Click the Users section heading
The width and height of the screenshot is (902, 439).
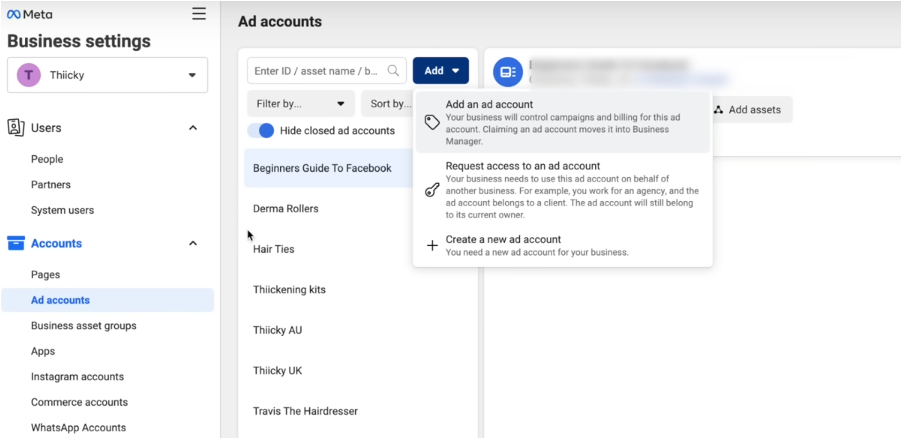pyautogui.click(x=46, y=128)
